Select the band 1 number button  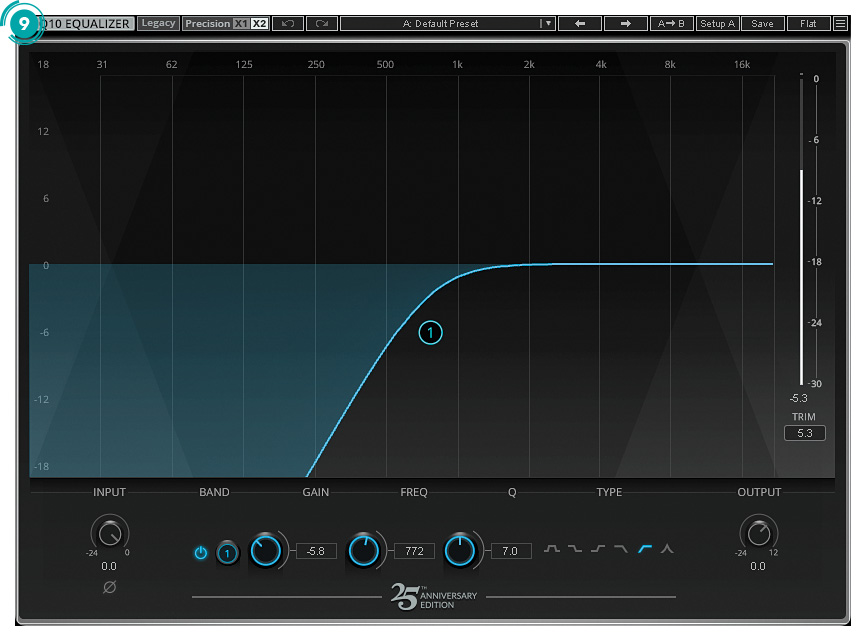click(x=227, y=553)
